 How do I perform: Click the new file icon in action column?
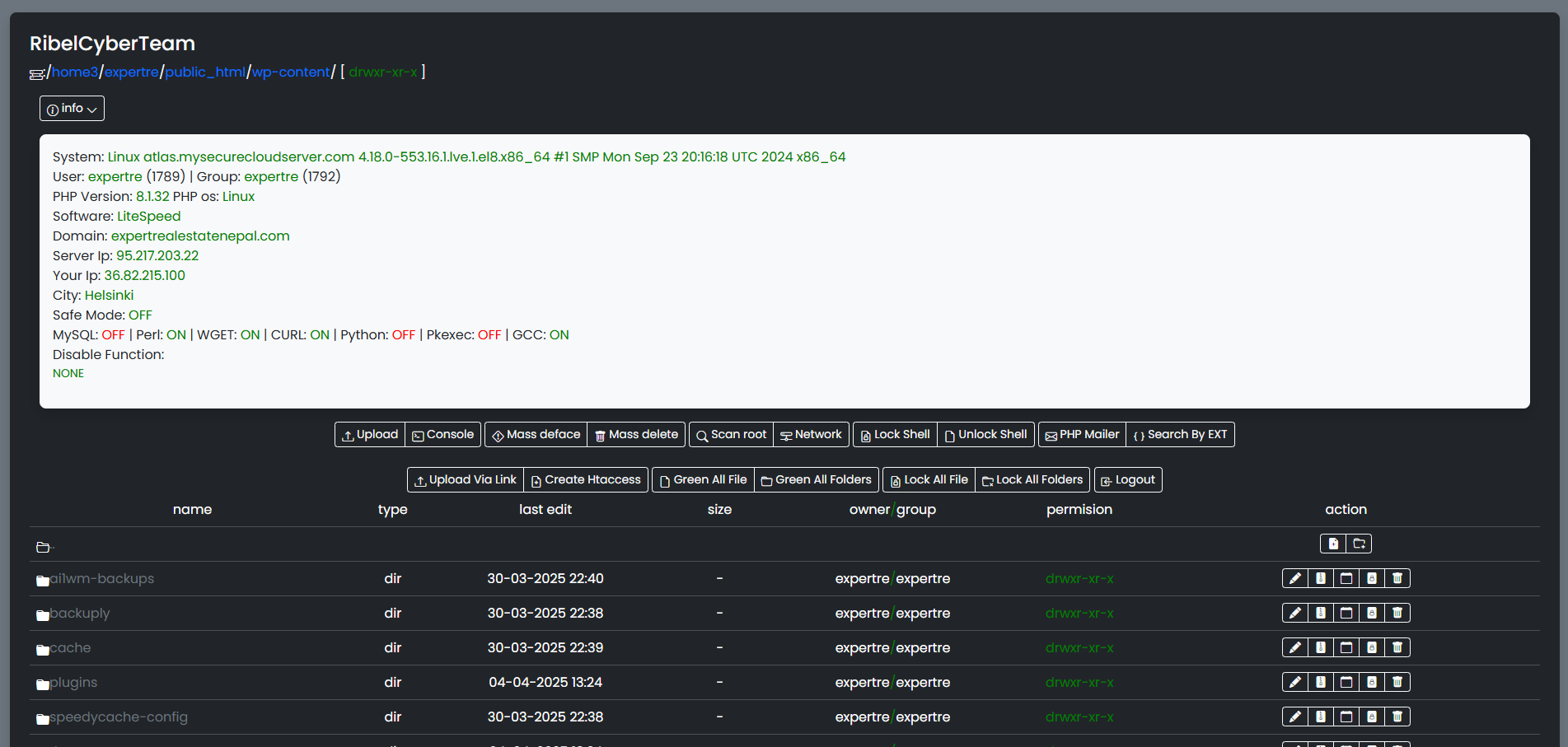1333,544
